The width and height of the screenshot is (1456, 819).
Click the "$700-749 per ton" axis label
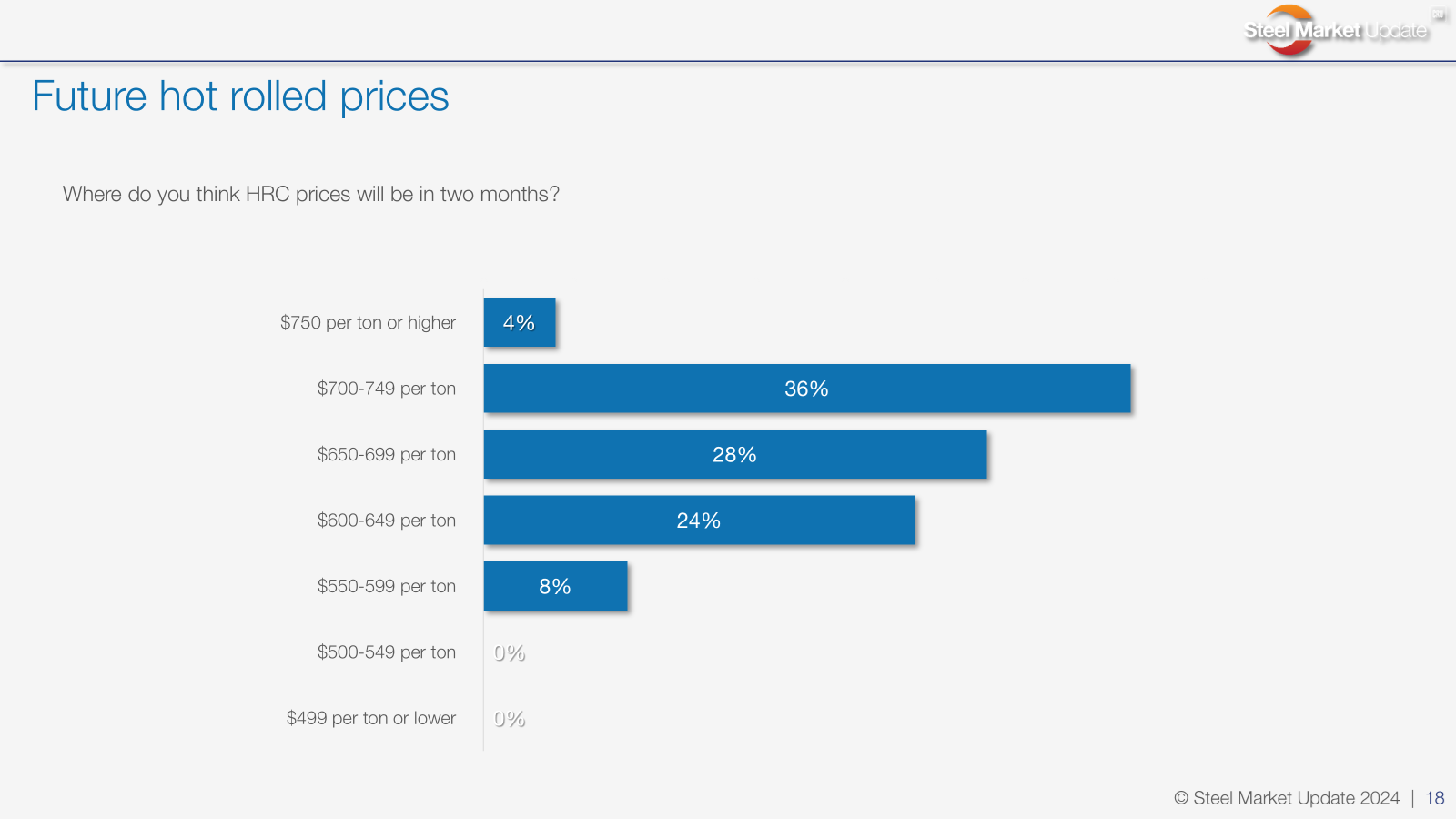[386, 389]
